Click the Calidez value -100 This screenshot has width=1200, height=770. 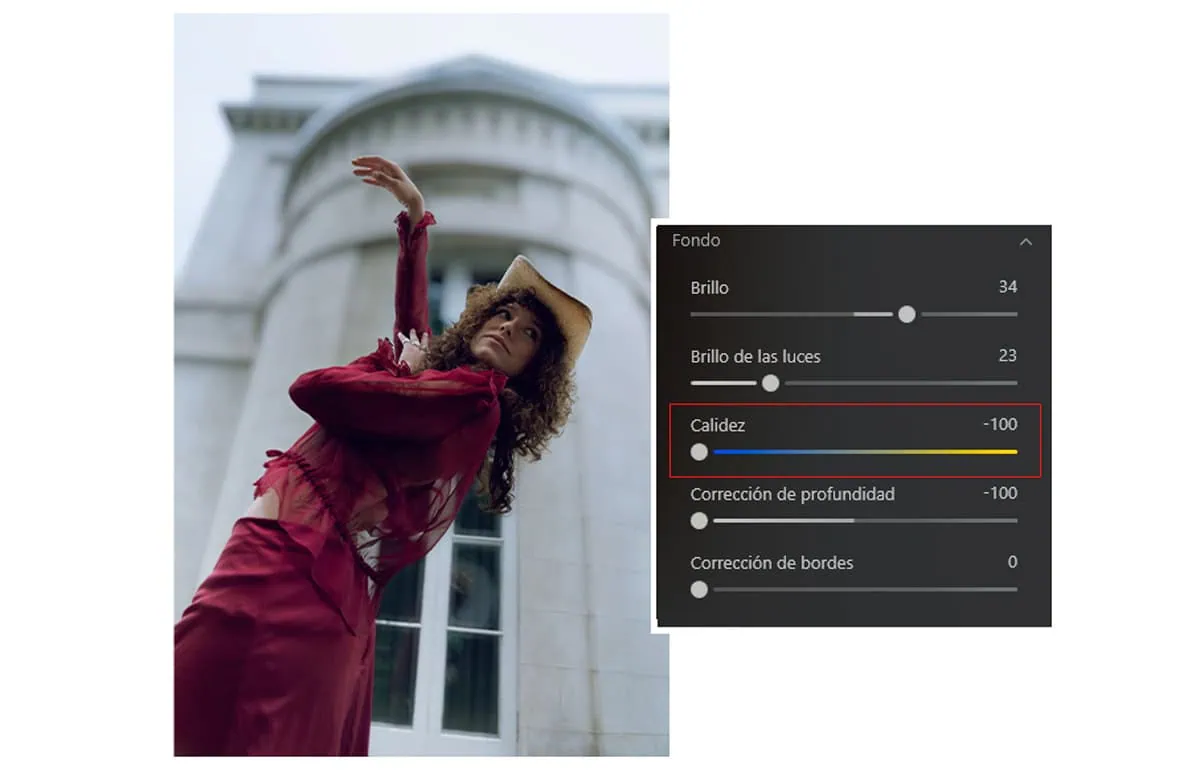click(1000, 424)
